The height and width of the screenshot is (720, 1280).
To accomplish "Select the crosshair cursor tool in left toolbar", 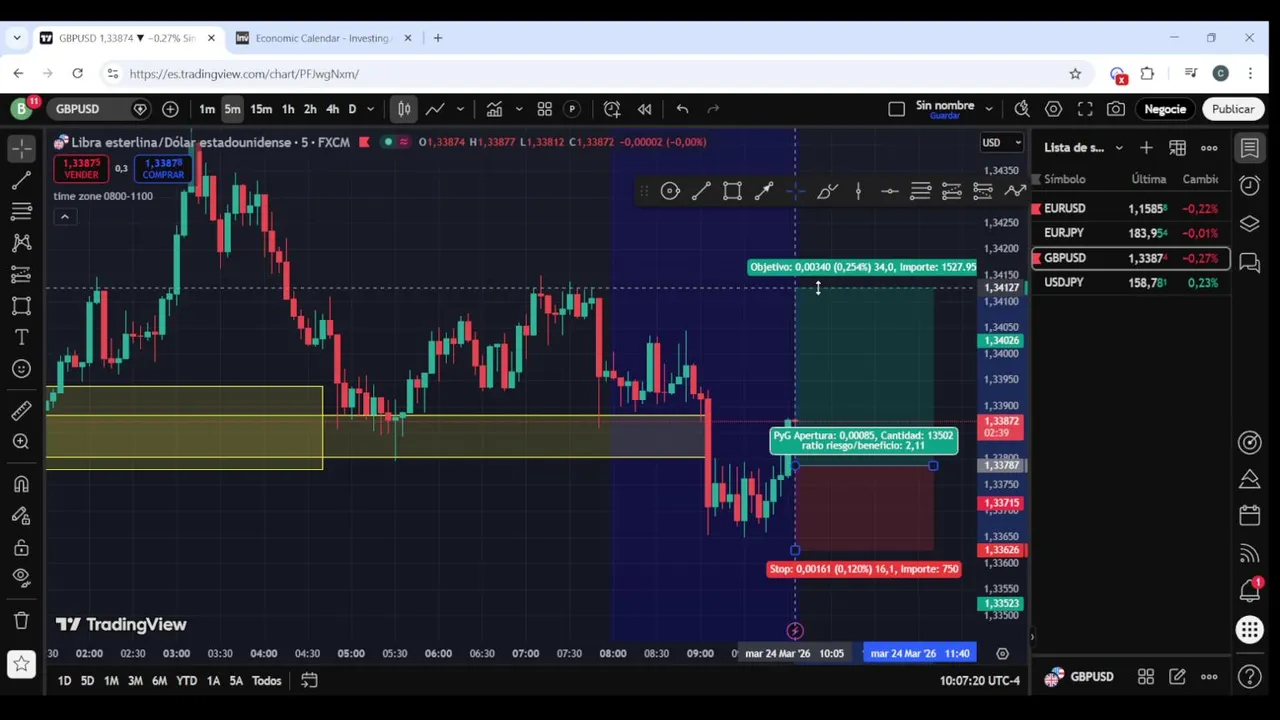I will [21, 148].
